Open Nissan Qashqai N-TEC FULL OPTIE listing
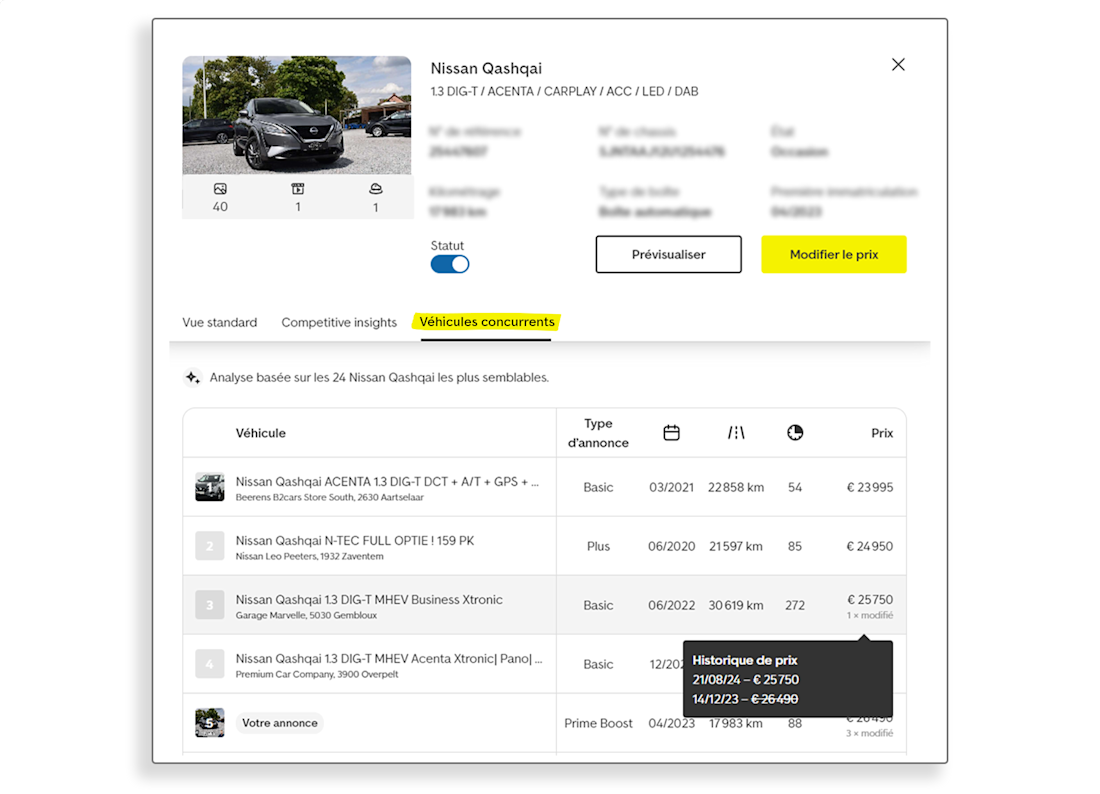This screenshot has width=1100, height=794. tap(355, 541)
